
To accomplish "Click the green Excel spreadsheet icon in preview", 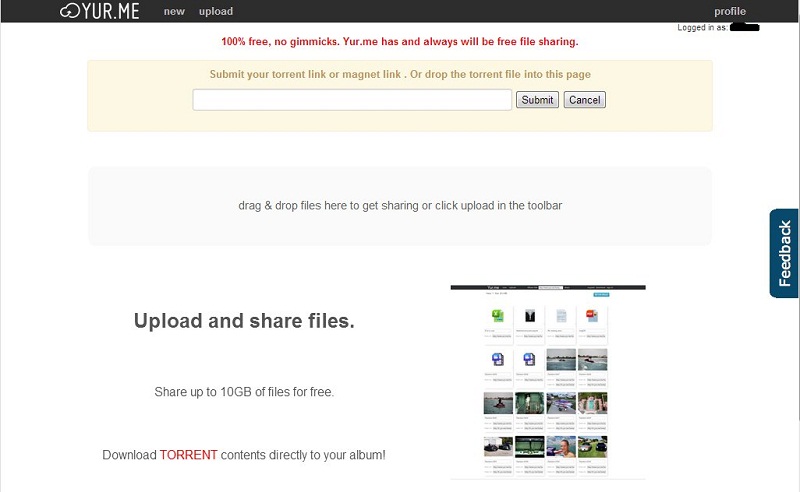I will click(497, 316).
